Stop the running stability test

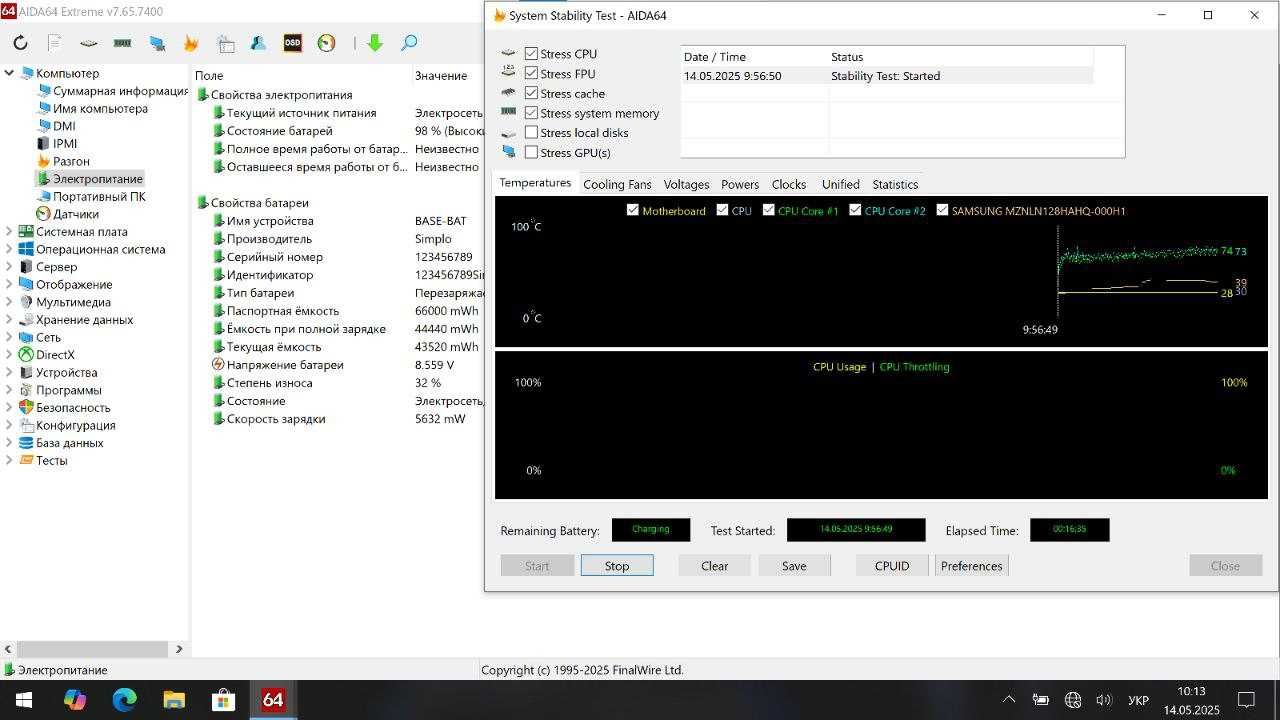[617, 565]
